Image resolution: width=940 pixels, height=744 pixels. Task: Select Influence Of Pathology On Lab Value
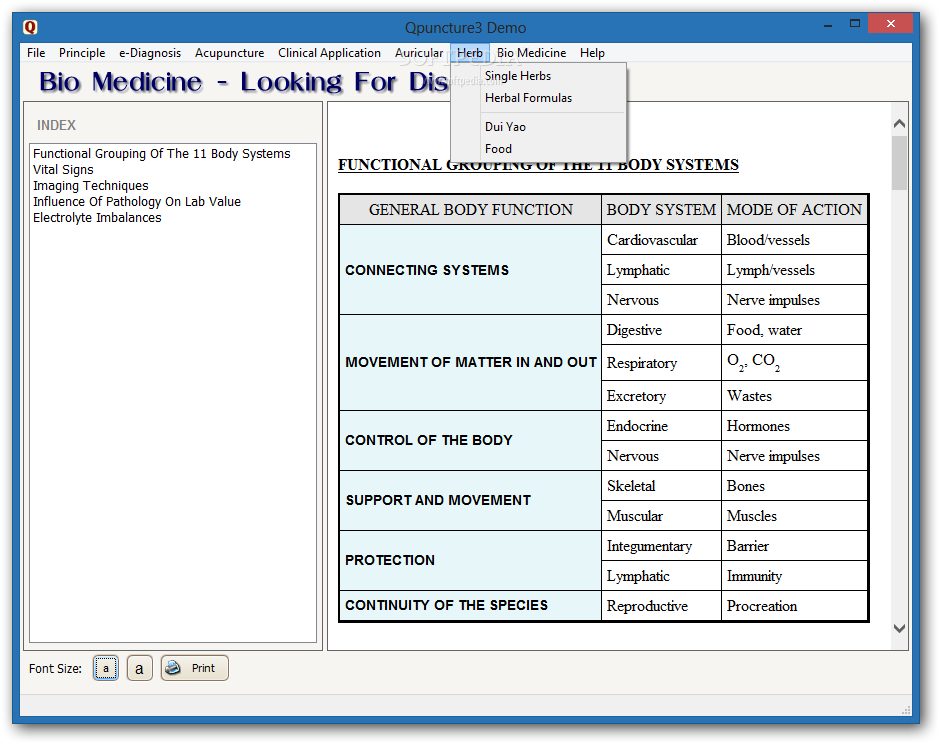click(137, 201)
